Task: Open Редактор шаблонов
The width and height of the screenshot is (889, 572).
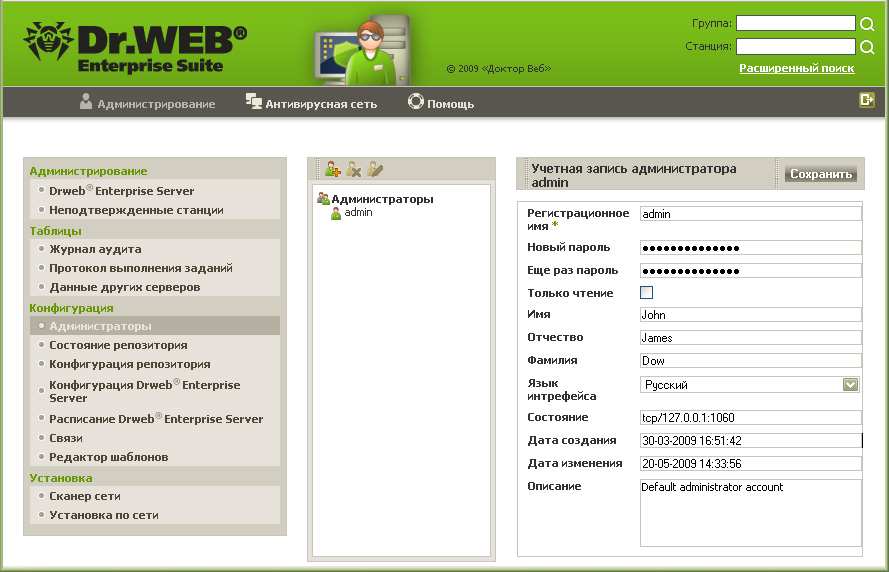Action: coord(108,457)
